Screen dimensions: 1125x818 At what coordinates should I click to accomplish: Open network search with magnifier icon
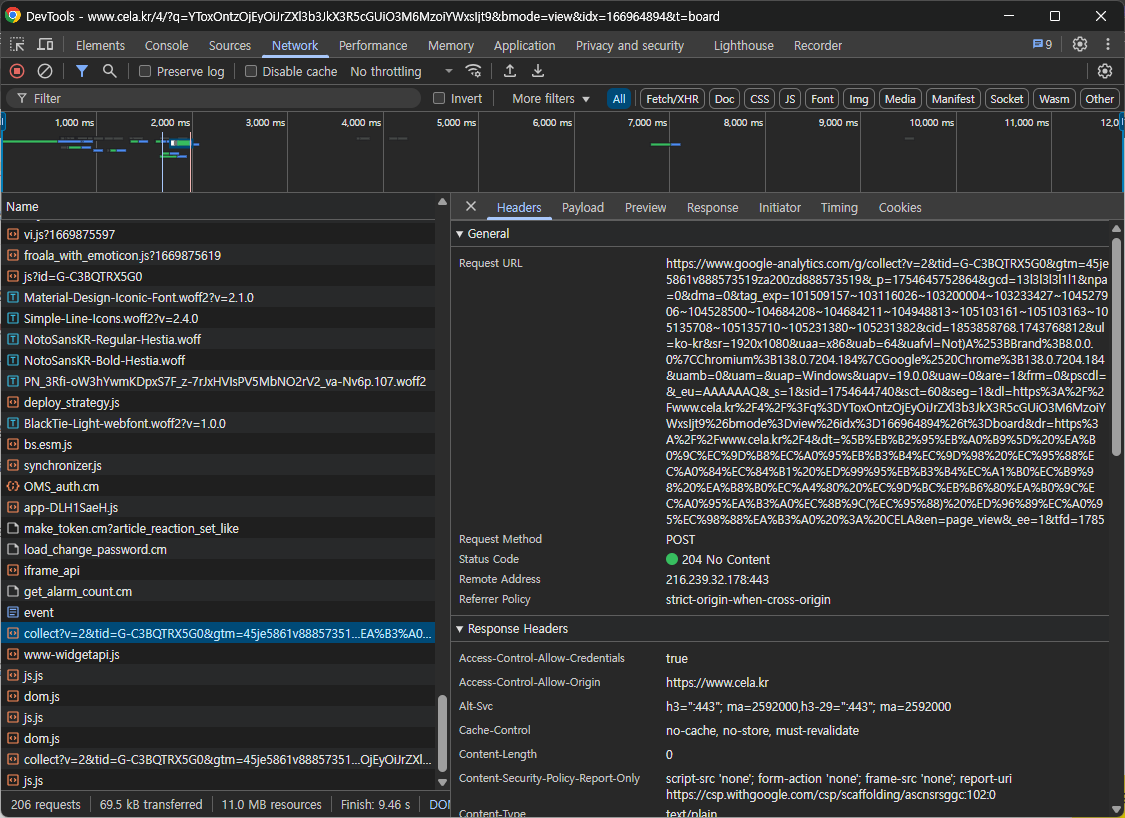coord(110,71)
